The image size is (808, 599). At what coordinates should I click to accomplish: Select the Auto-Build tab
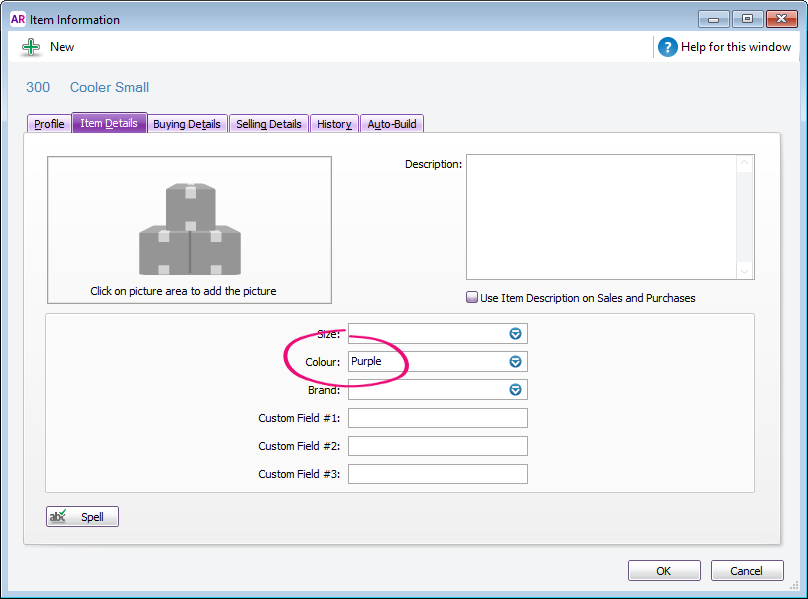click(x=392, y=124)
